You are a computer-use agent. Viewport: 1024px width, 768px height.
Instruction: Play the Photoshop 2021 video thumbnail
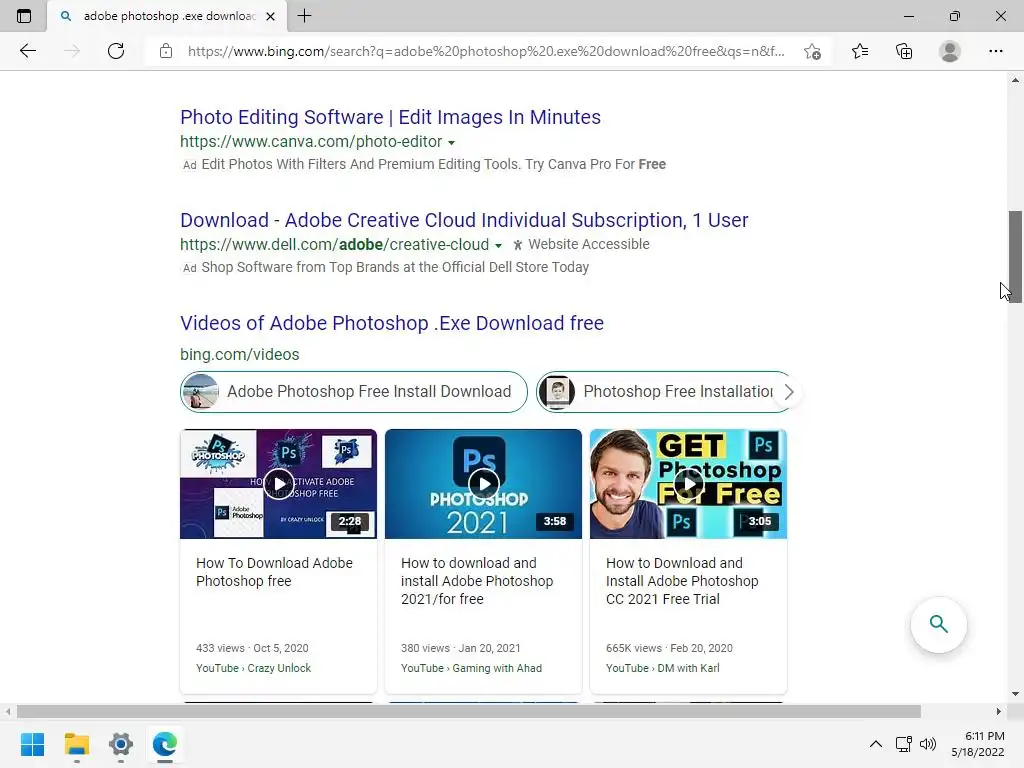tap(483, 484)
